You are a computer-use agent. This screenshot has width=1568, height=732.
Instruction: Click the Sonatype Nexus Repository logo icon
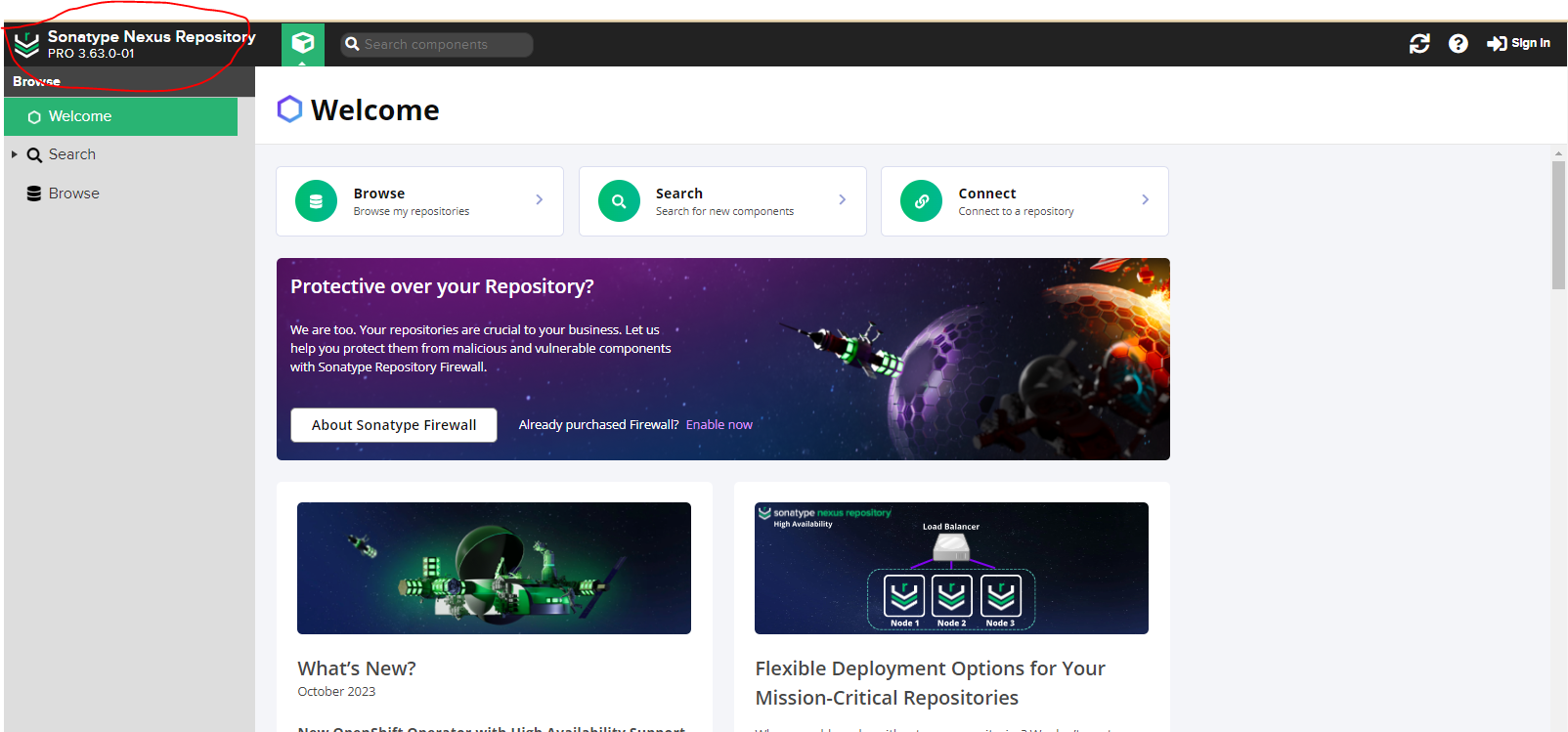click(26, 44)
